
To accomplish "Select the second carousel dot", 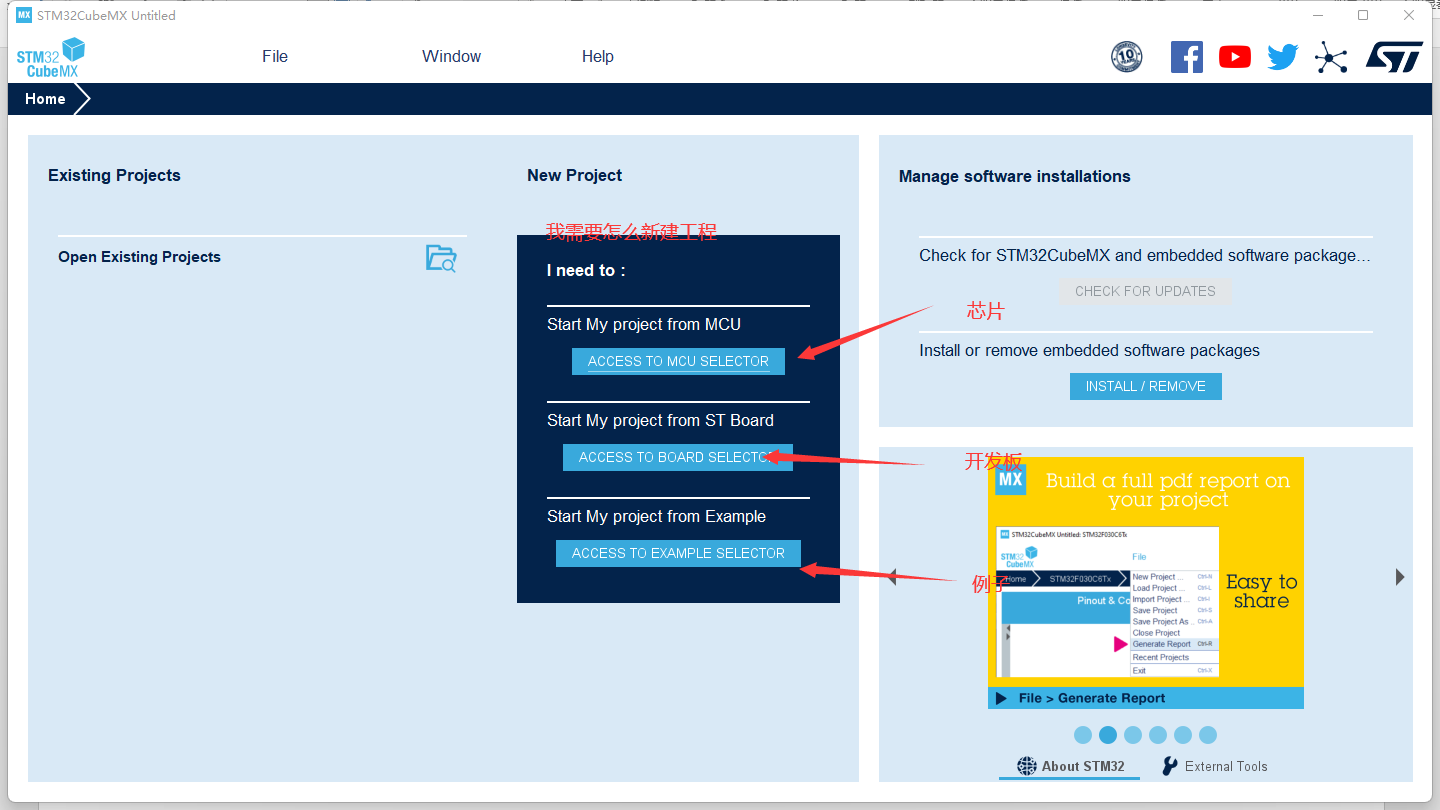I will point(1108,735).
